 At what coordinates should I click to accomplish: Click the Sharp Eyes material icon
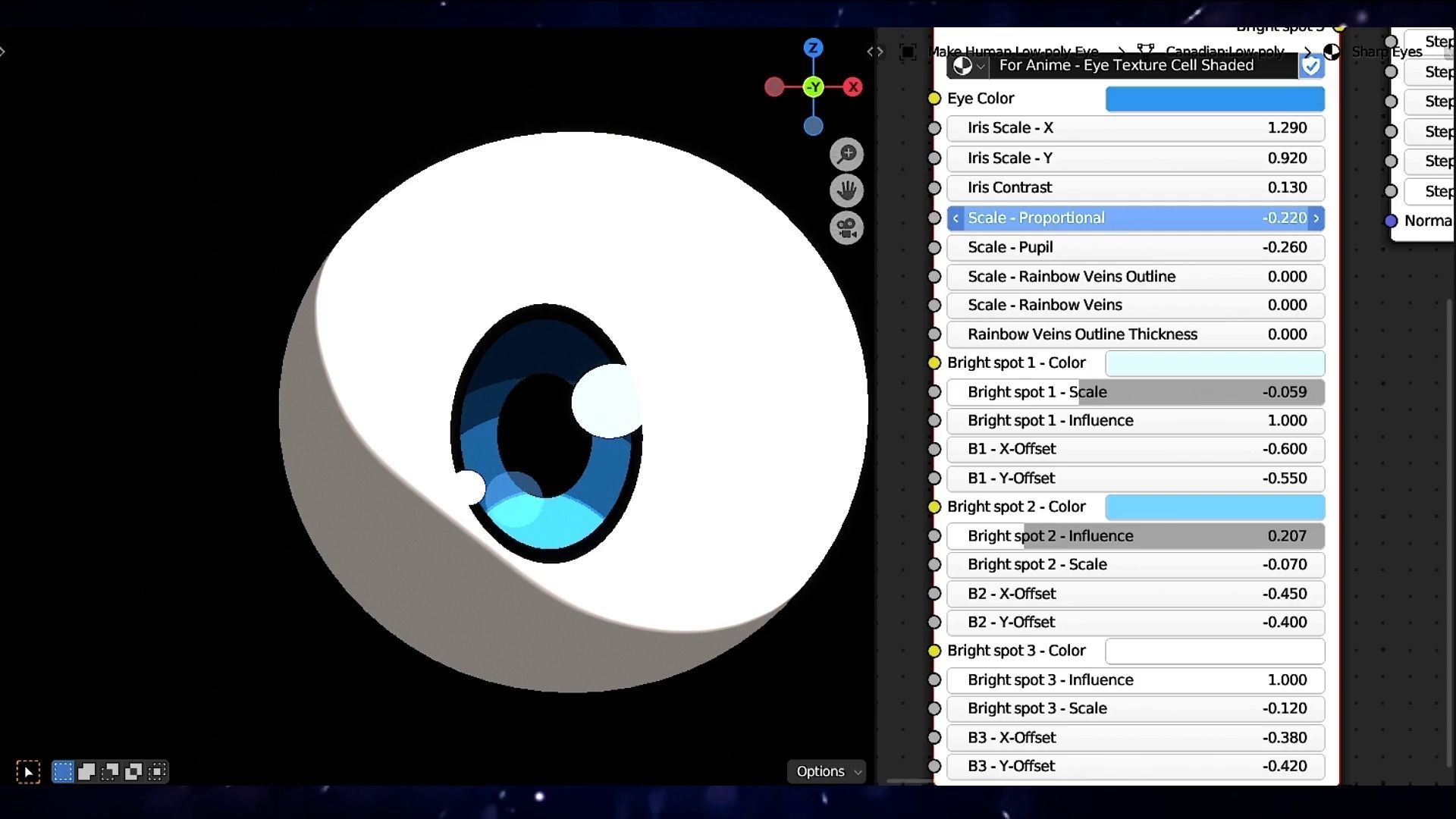pyautogui.click(x=1332, y=52)
